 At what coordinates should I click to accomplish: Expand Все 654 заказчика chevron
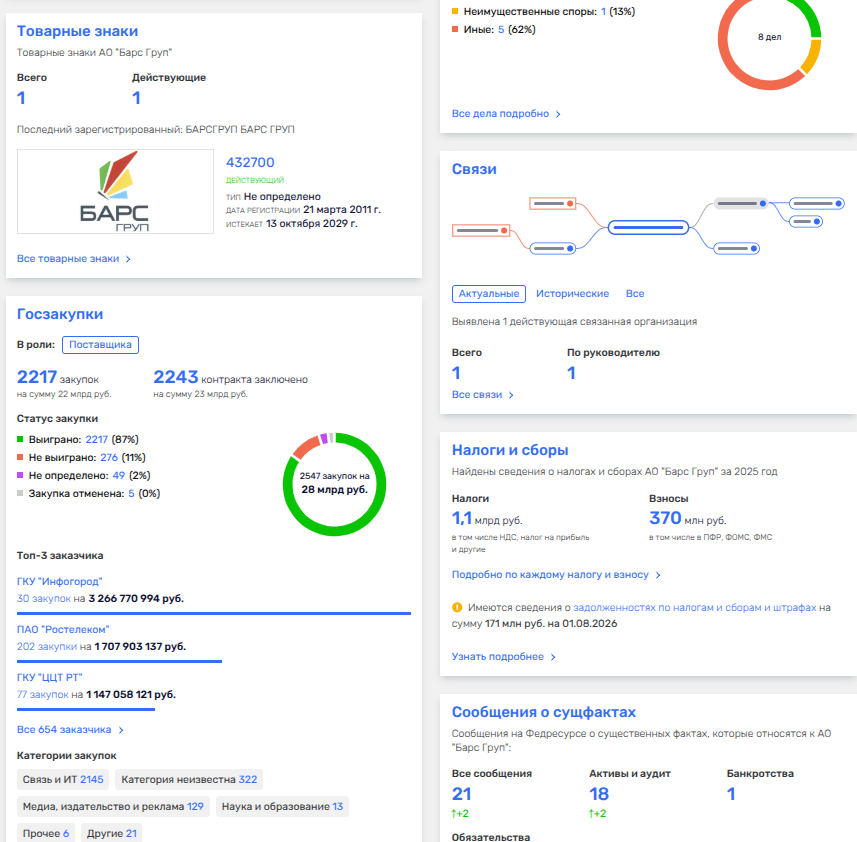121,730
